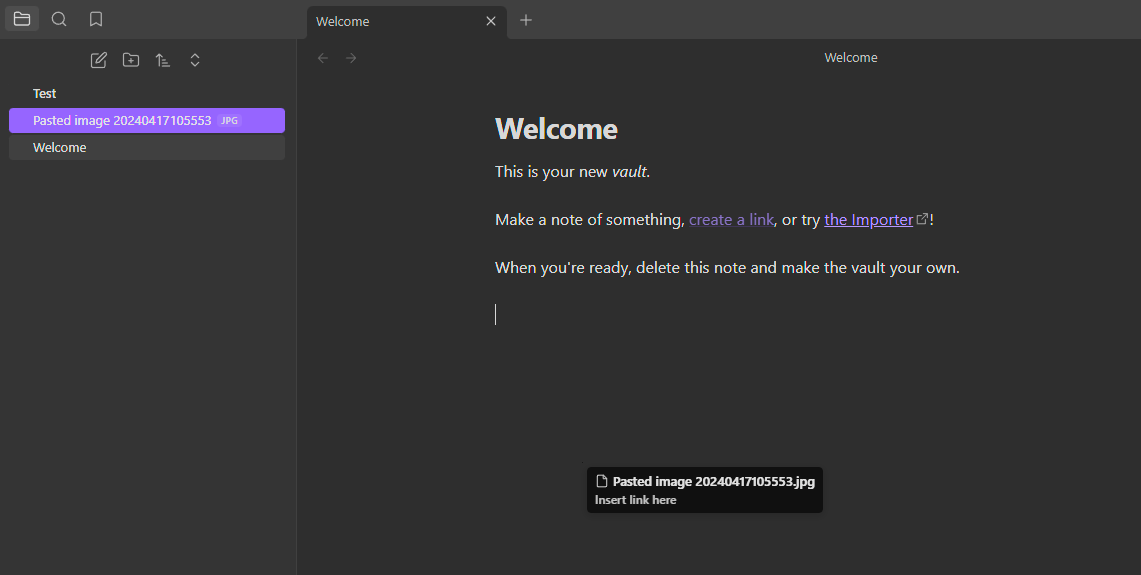Create a new note

point(98,60)
